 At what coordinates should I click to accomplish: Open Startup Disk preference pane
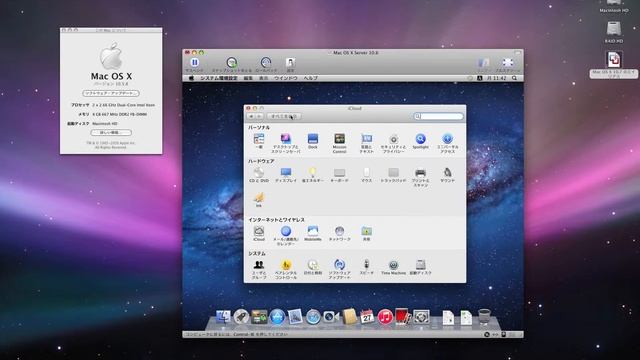420,267
